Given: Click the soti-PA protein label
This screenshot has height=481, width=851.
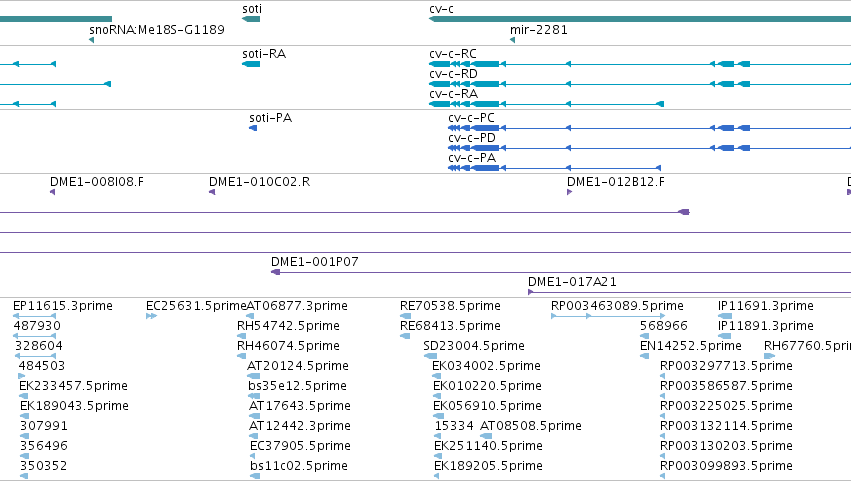Looking at the screenshot, I should point(270,118).
